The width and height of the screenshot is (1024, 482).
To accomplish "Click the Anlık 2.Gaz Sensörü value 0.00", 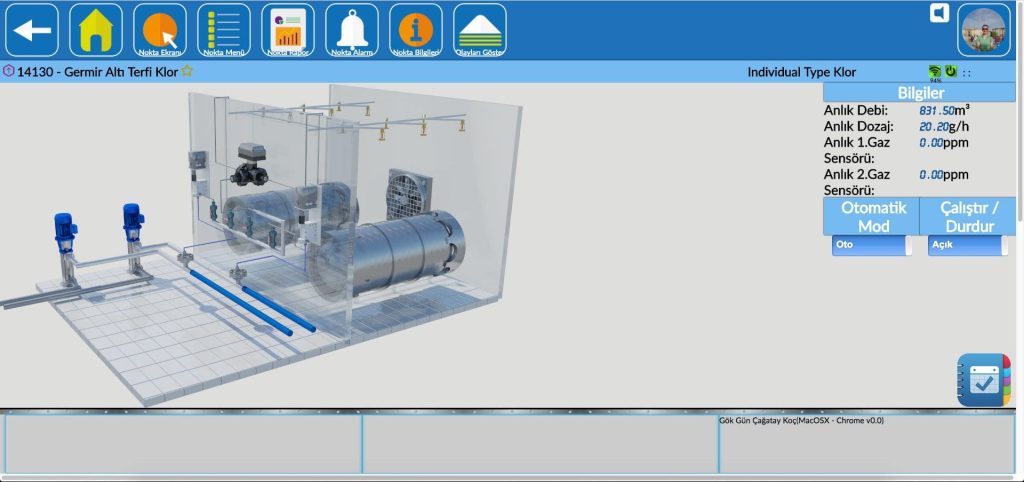I will tap(931, 175).
